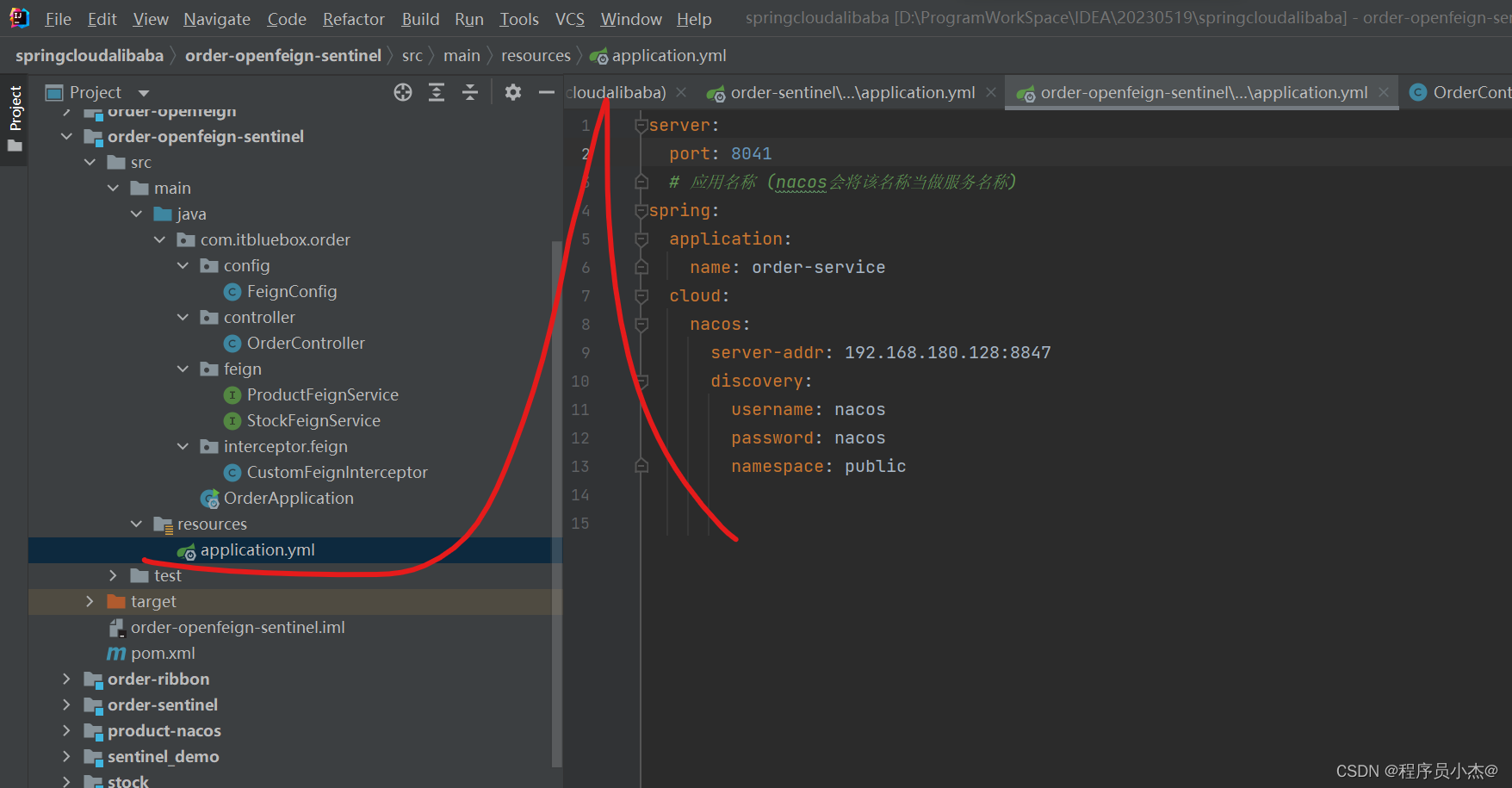Screen dimensions: 1512x788
Task: Click the locate/select opened file icon
Action: point(402,92)
